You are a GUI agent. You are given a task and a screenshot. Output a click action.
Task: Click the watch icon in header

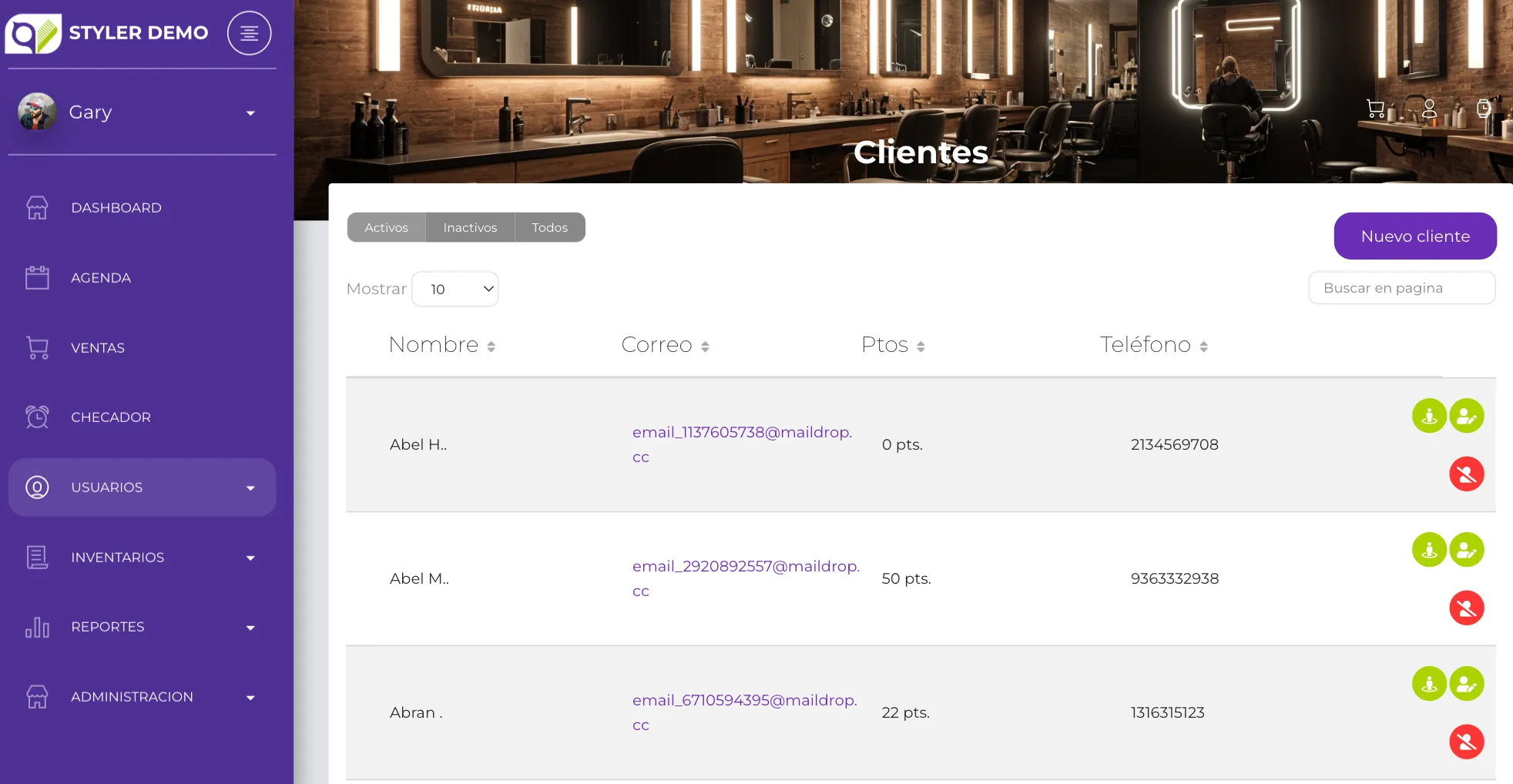click(x=1483, y=109)
